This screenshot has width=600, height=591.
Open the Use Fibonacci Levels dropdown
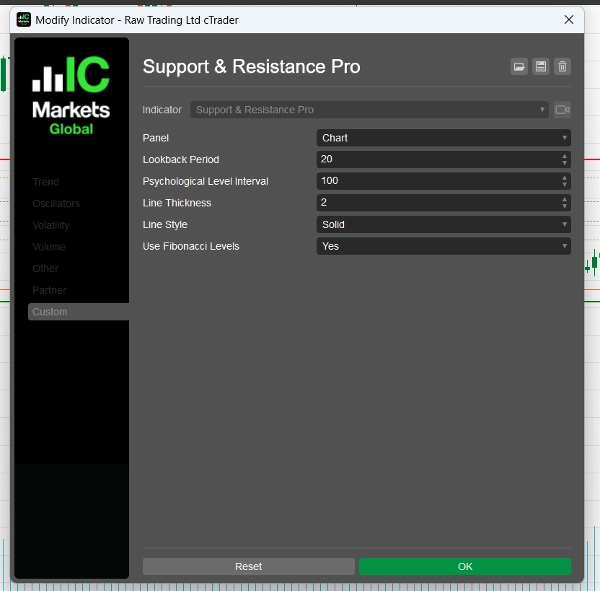pyautogui.click(x=443, y=246)
